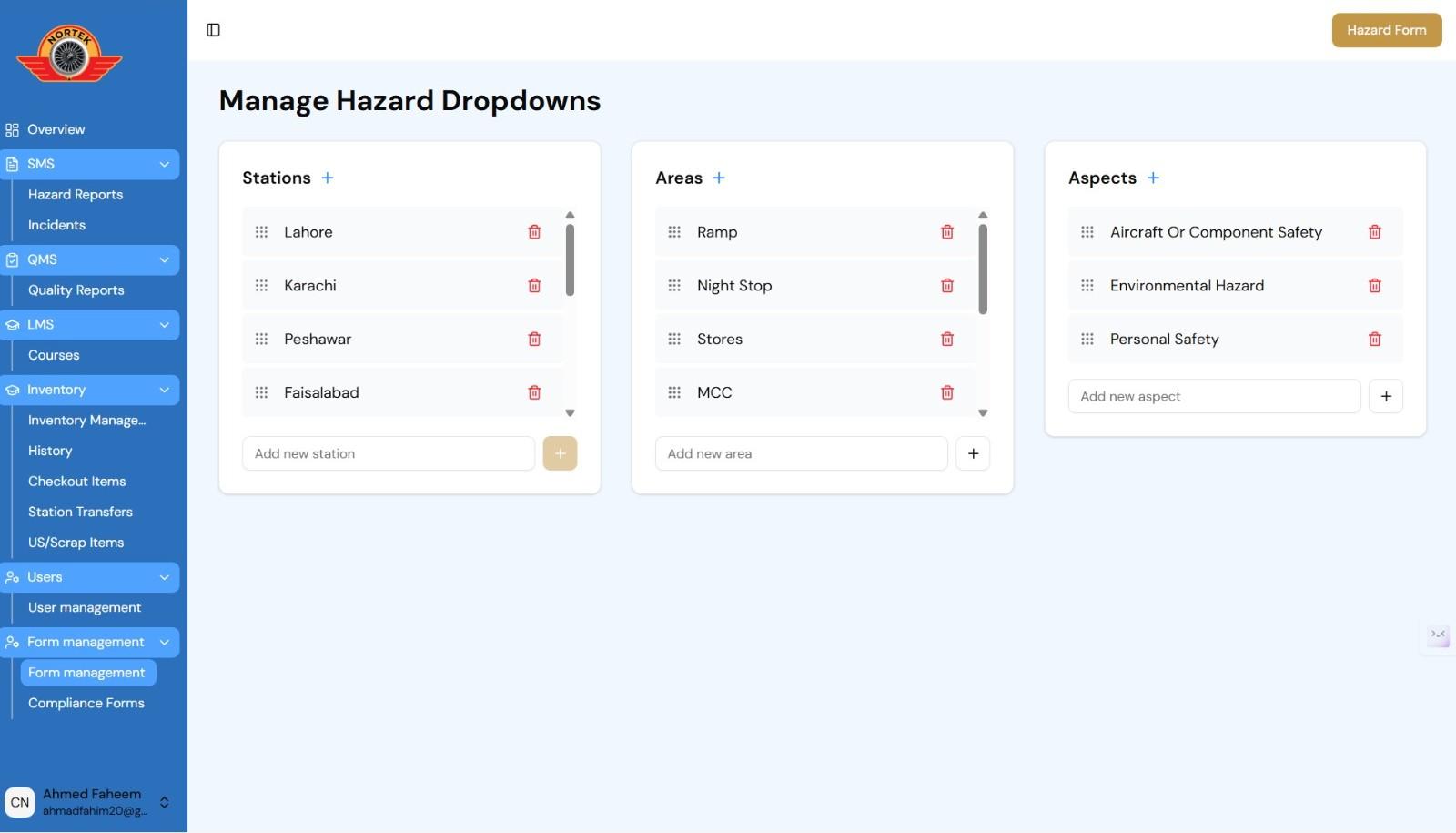
Task: Open Station Transfers
Action: 80,512
